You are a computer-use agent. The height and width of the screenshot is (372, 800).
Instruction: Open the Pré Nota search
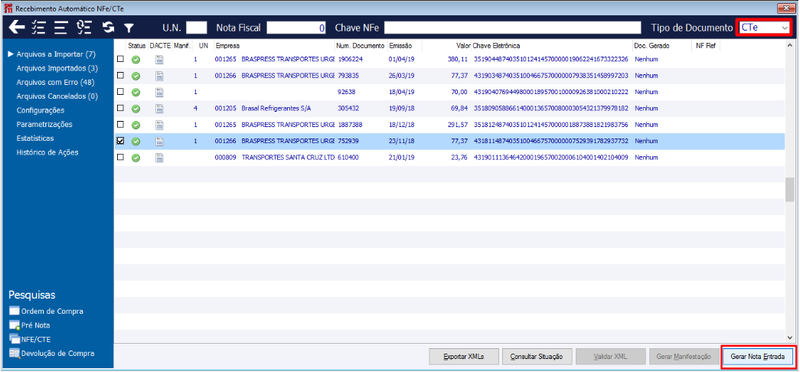(x=30, y=325)
